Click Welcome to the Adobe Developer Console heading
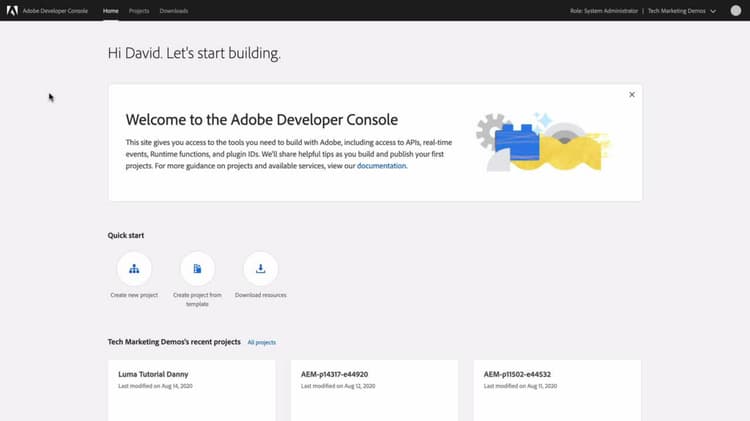Screen dimensions: 750x421 pyautogui.click(x=262, y=120)
